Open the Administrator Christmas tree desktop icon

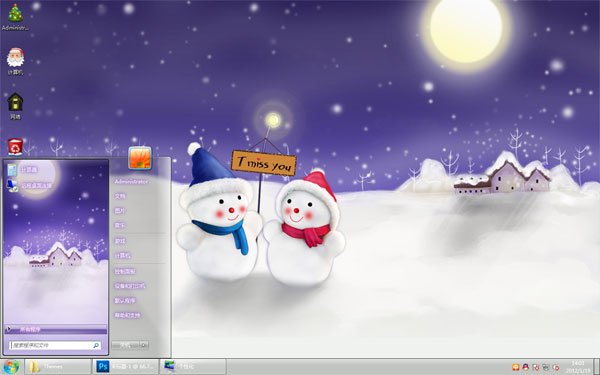[15, 16]
